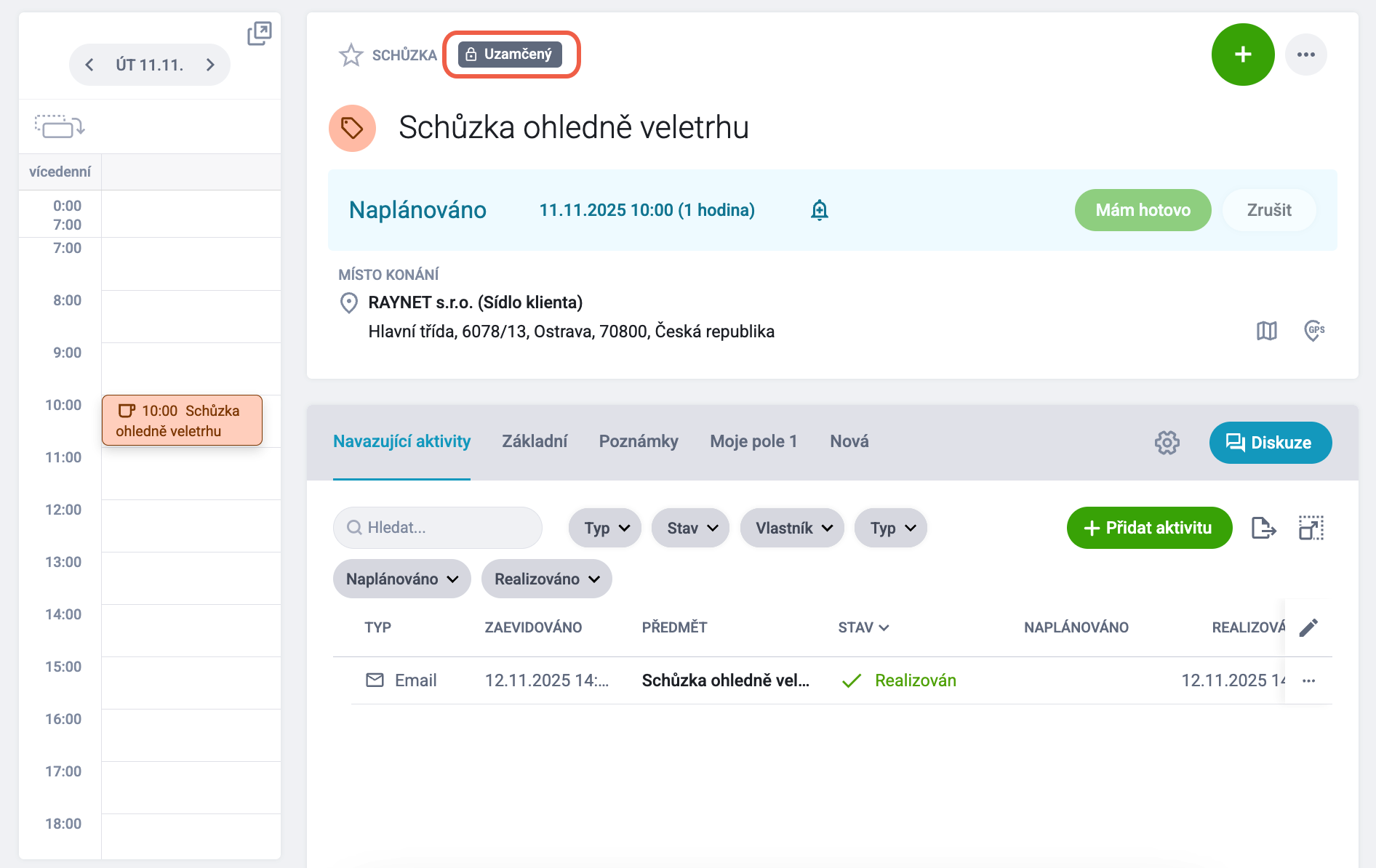Click Zrušit button
This screenshot has height=868, width=1376.
[x=1269, y=210]
